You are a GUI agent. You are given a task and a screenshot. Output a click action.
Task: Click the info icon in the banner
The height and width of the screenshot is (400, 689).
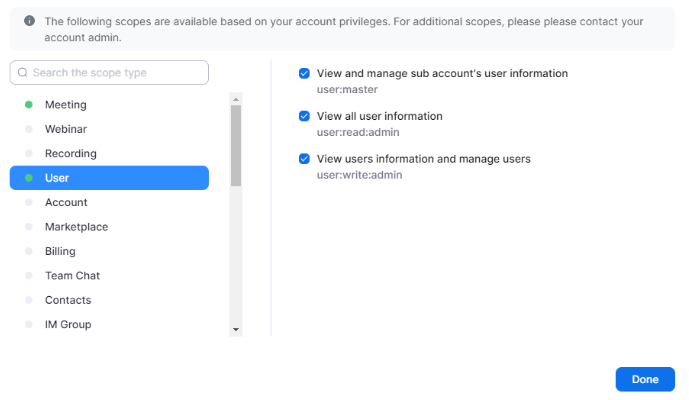point(29,21)
